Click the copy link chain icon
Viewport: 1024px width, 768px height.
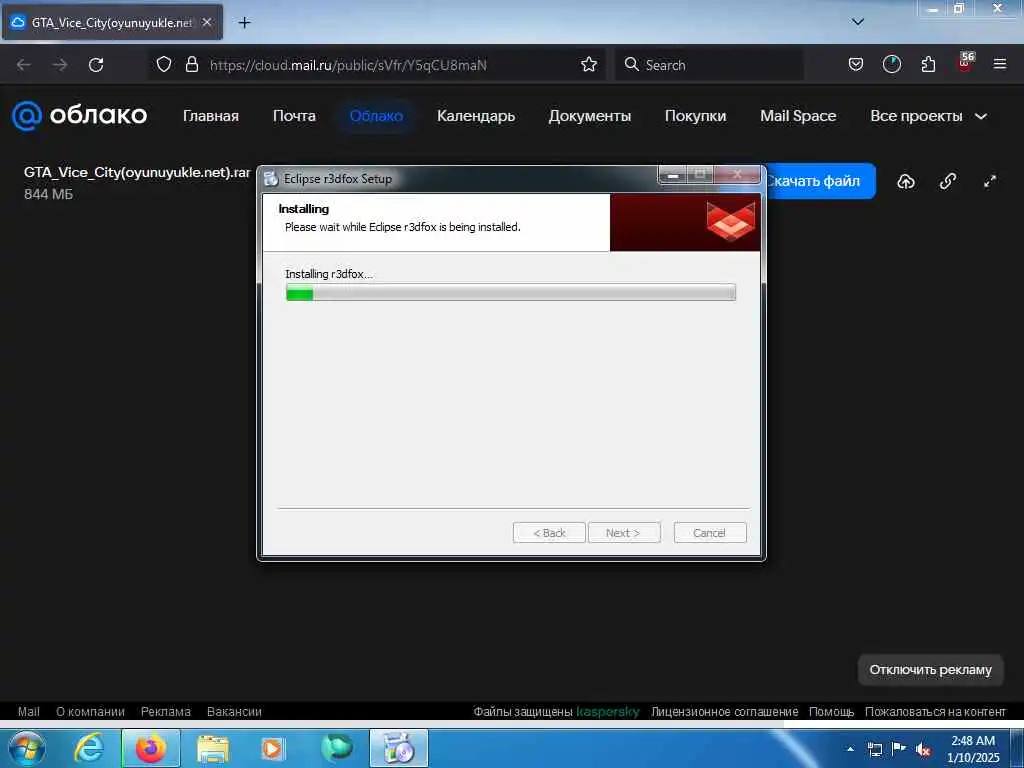[948, 182]
